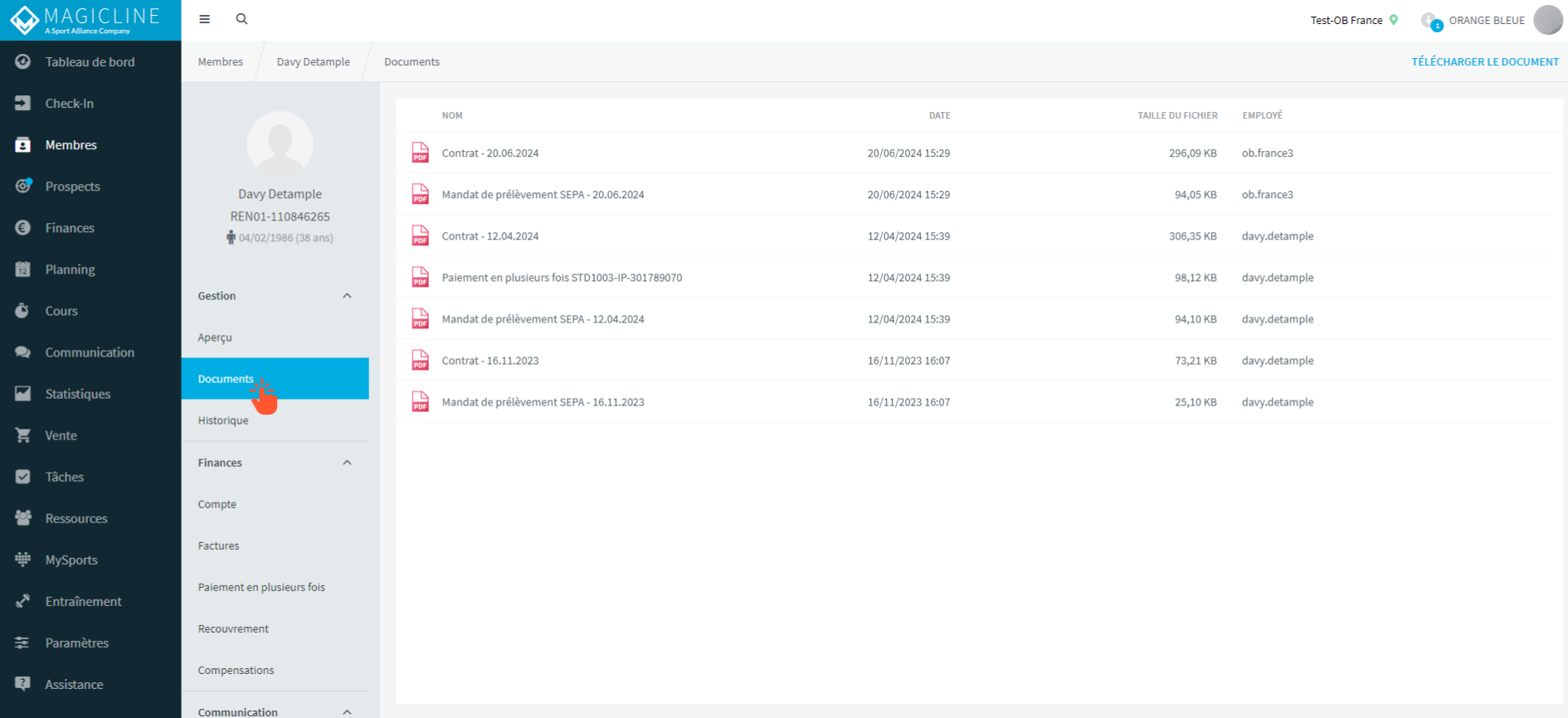The image size is (1568, 718).
Task: Open document Contrat - 12.04.2024
Action: [490, 235]
